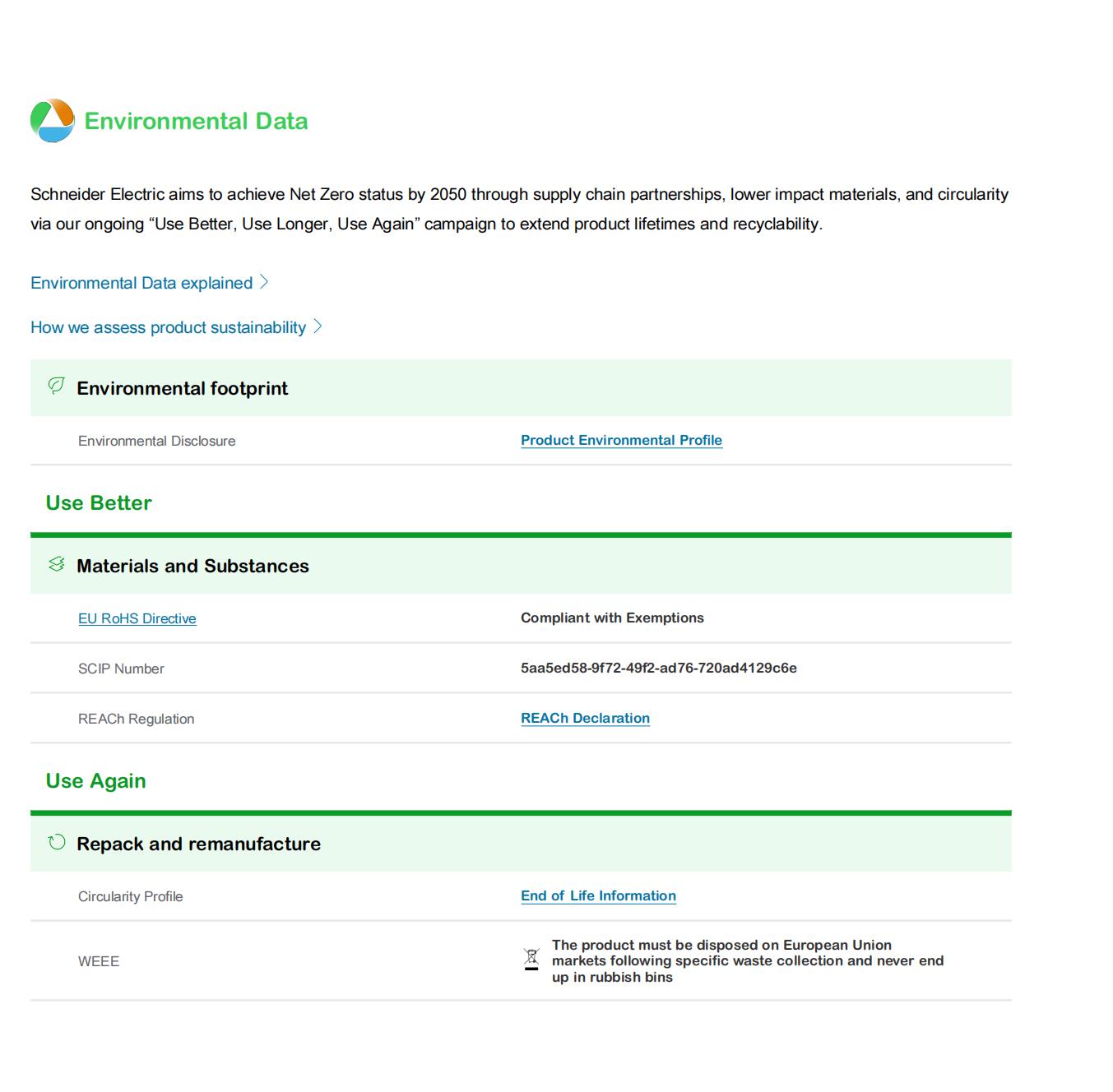
Task: Click the Use Better section heading
Action: 99,503
